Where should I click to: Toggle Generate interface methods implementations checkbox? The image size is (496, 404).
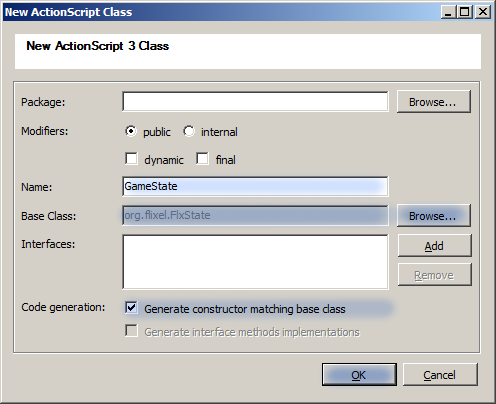pos(131,331)
